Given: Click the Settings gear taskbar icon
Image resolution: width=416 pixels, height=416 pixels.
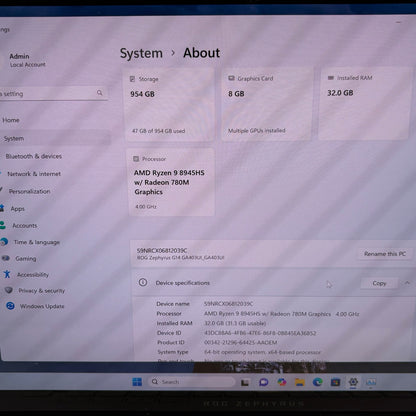Looking at the screenshot, I should tap(353, 381).
